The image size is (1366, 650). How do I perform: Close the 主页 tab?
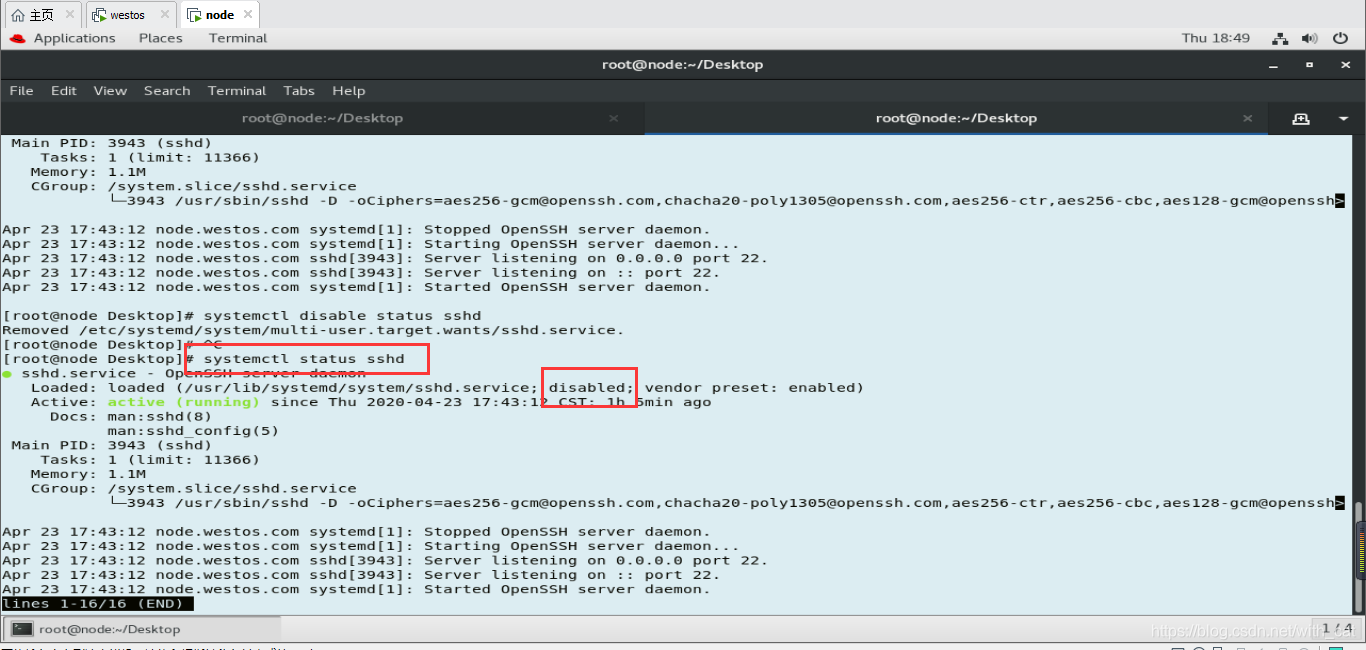70,15
